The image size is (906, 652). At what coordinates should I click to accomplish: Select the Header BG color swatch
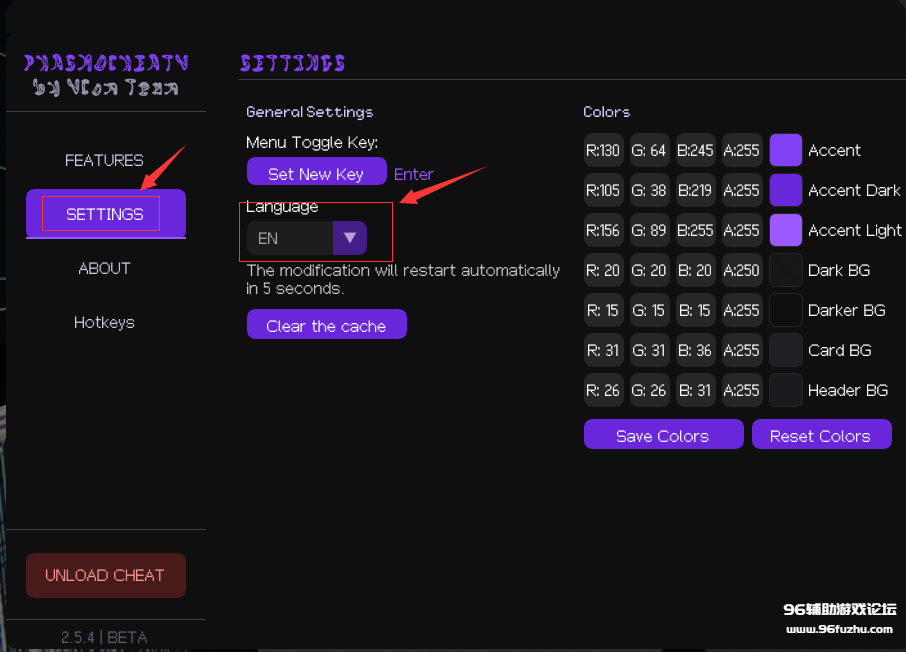pos(785,390)
